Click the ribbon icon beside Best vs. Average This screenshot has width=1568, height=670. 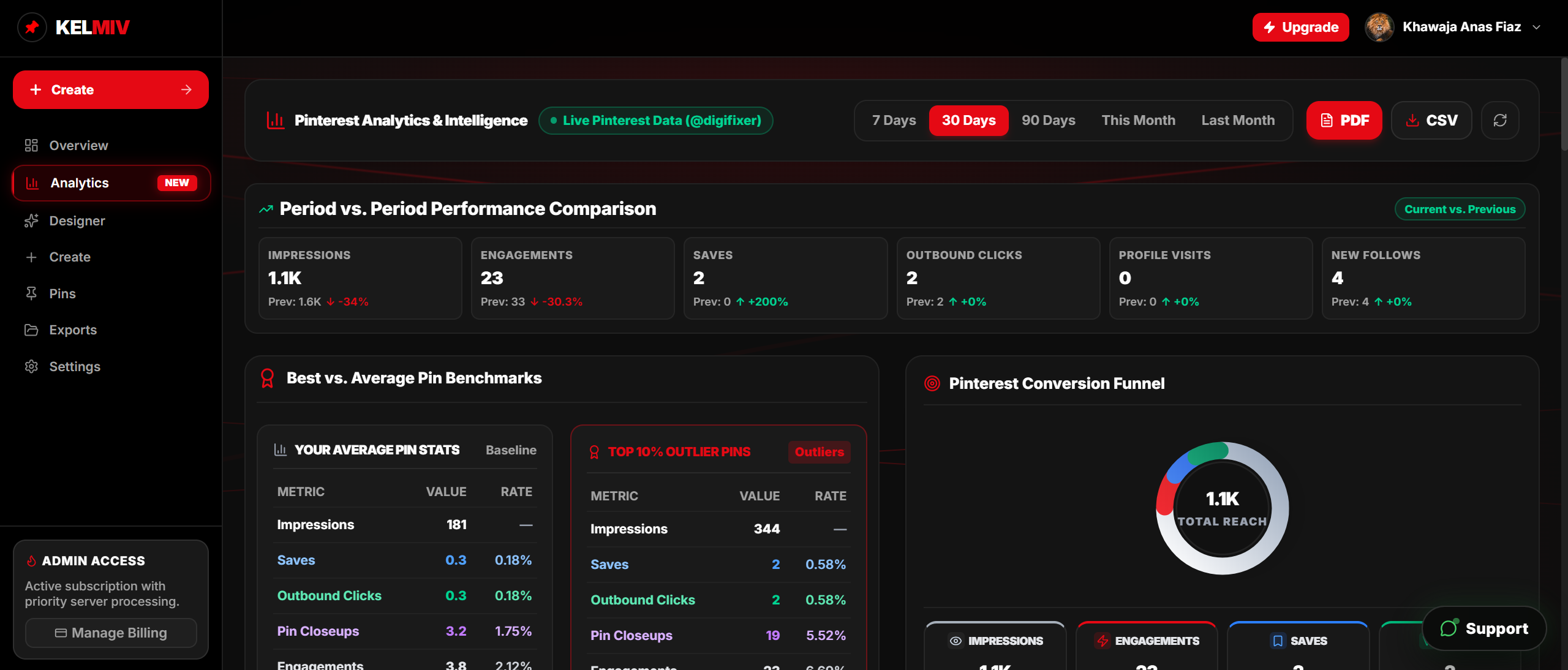point(268,378)
